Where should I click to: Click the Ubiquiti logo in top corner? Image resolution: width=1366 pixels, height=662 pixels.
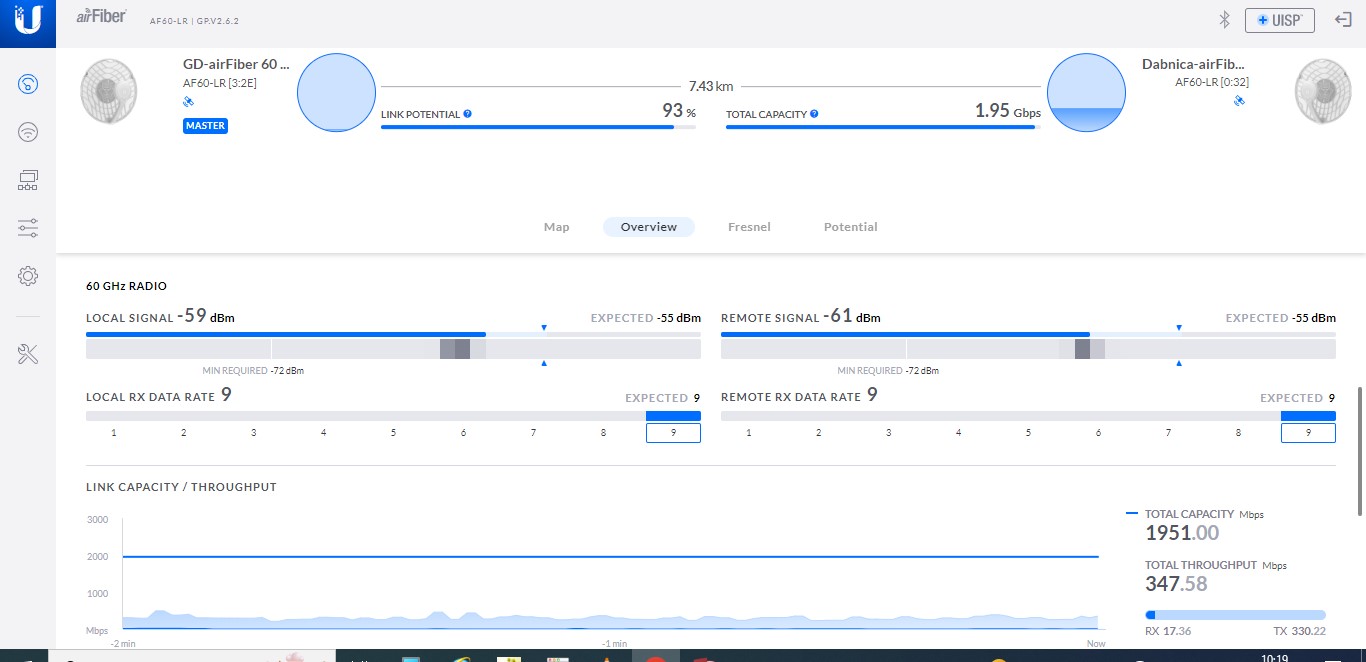click(x=28, y=22)
